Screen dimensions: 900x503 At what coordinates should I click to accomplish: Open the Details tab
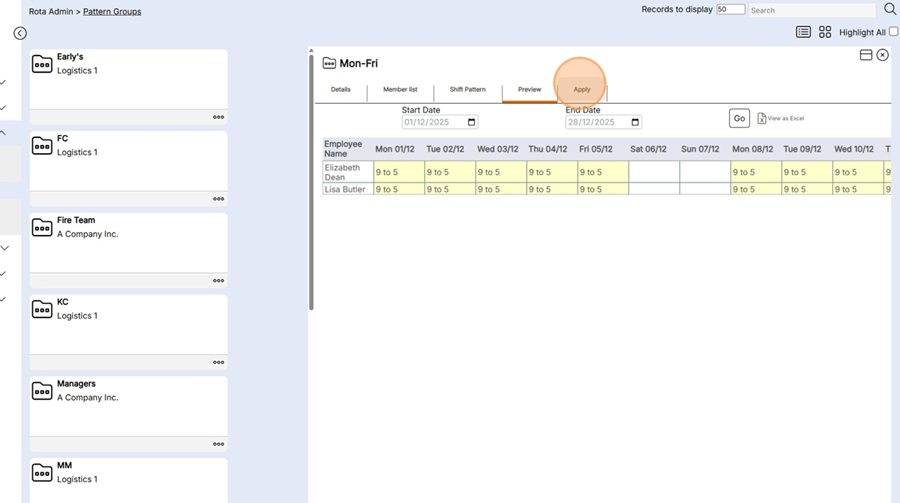click(x=340, y=90)
